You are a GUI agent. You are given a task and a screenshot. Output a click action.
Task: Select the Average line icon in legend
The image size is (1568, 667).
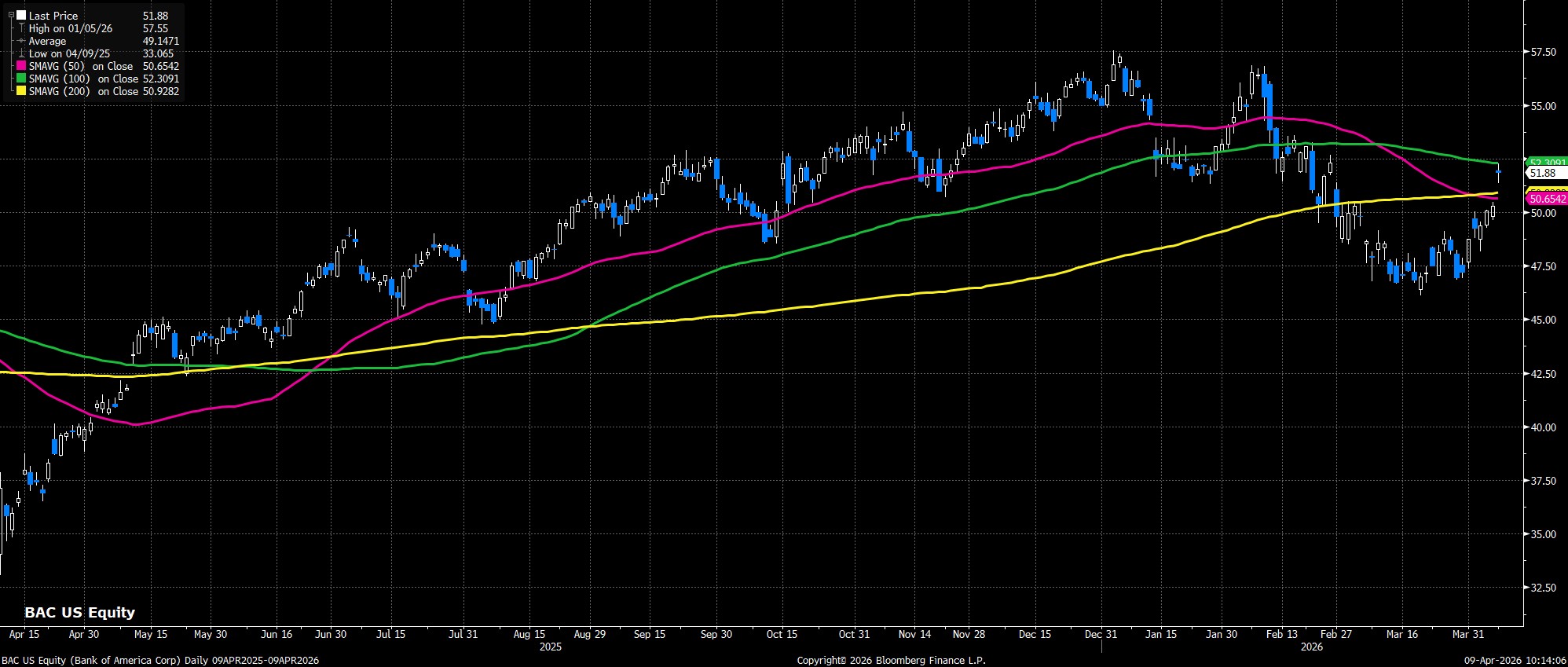21,41
